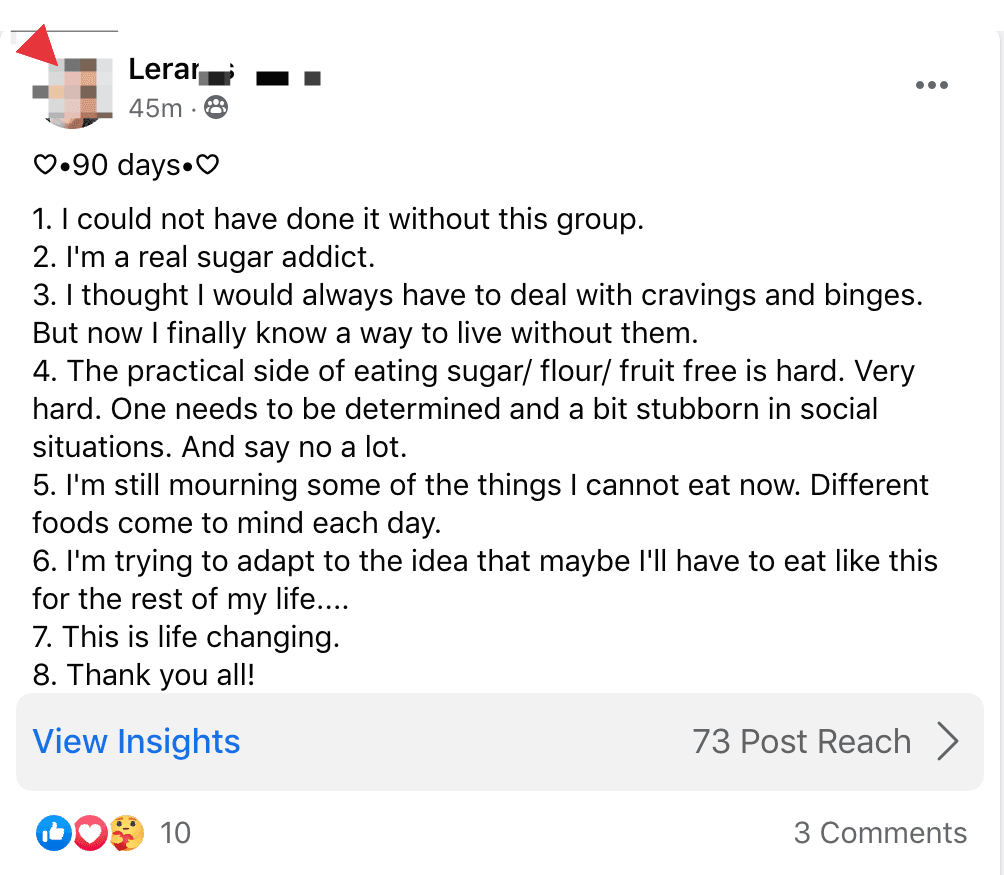
Task: Click the "This is life changing" line
Action: pyautogui.click(x=187, y=637)
